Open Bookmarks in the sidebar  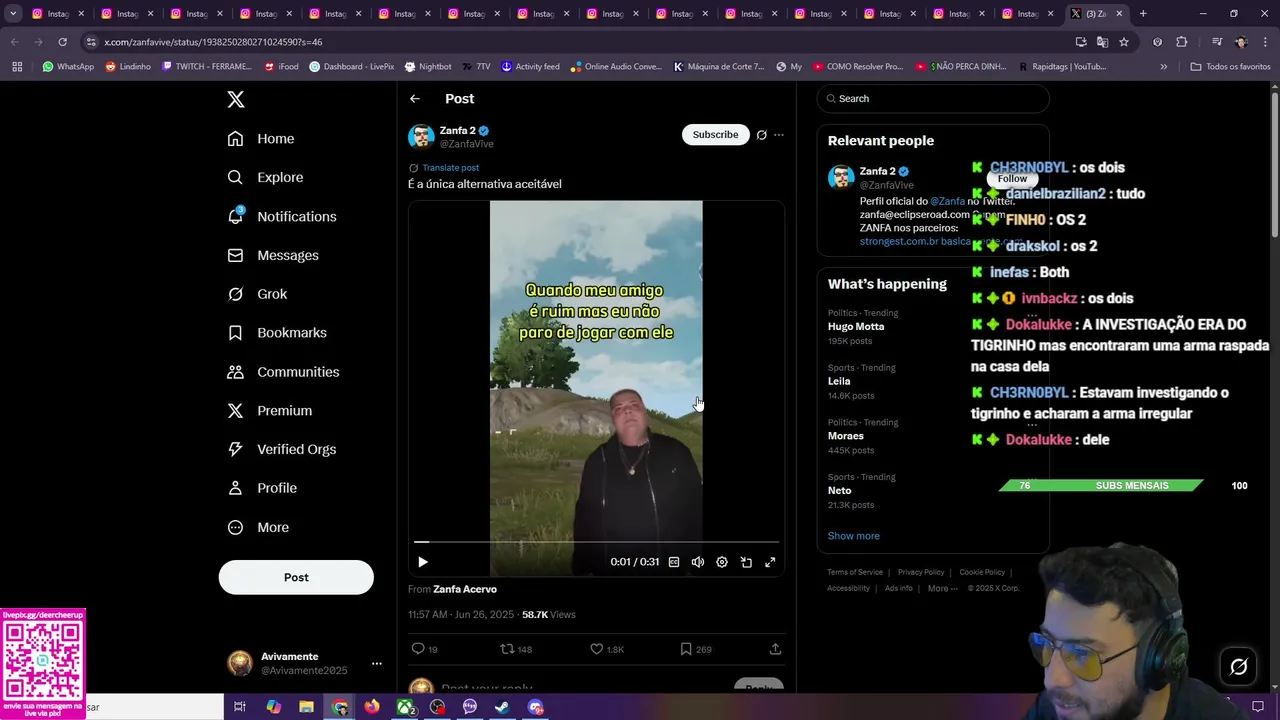(x=276, y=333)
